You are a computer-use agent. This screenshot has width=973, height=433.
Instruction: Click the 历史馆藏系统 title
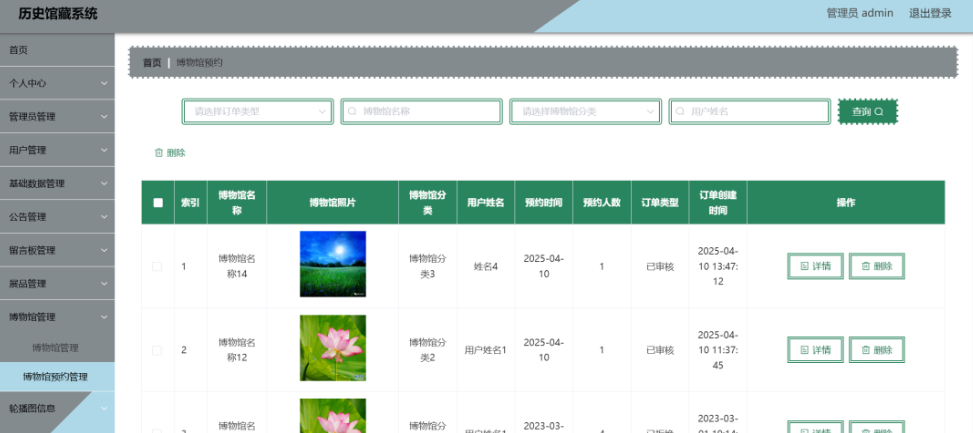[58, 14]
